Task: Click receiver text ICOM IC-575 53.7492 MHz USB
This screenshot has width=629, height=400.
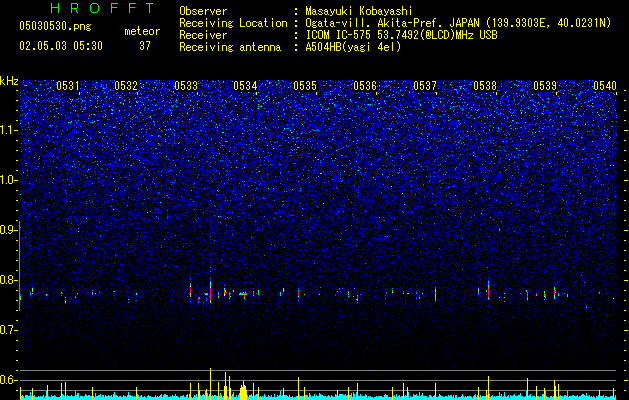Action: point(401,35)
